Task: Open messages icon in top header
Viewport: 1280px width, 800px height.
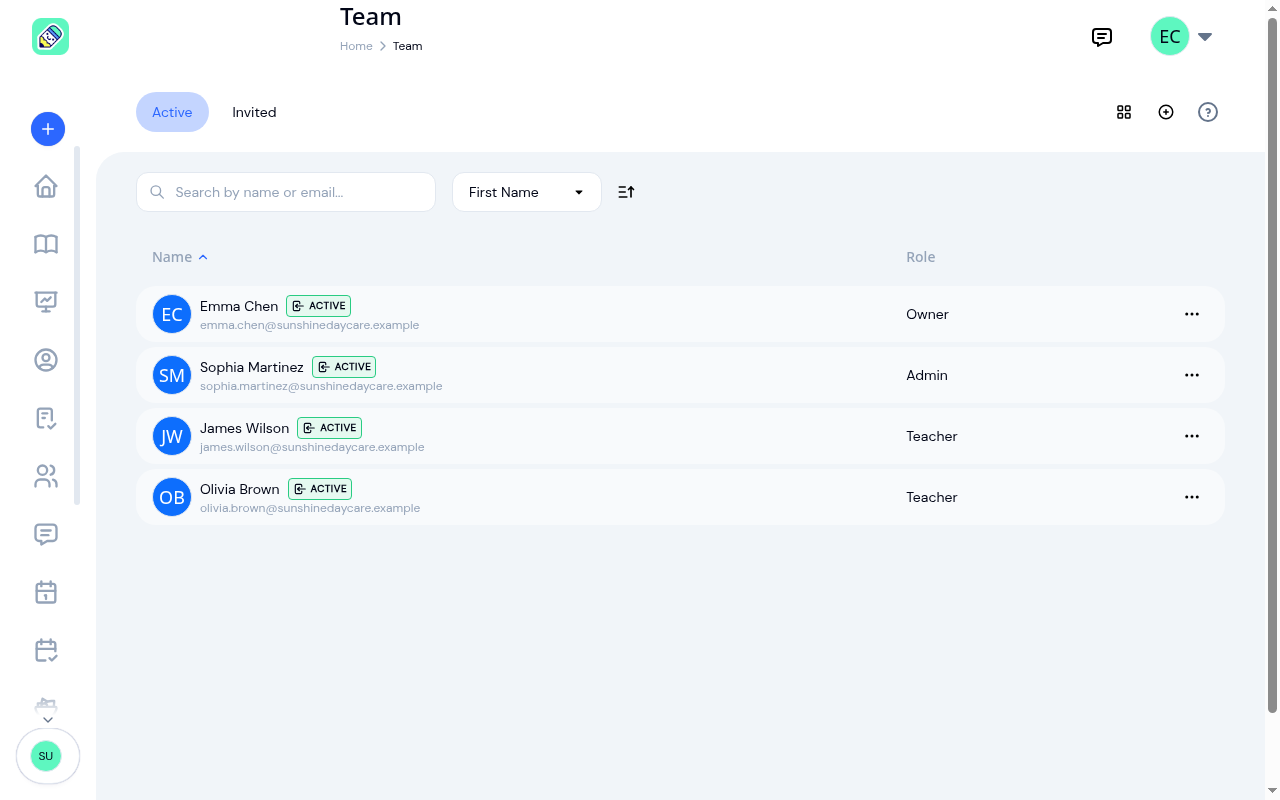Action: coord(1102,37)
